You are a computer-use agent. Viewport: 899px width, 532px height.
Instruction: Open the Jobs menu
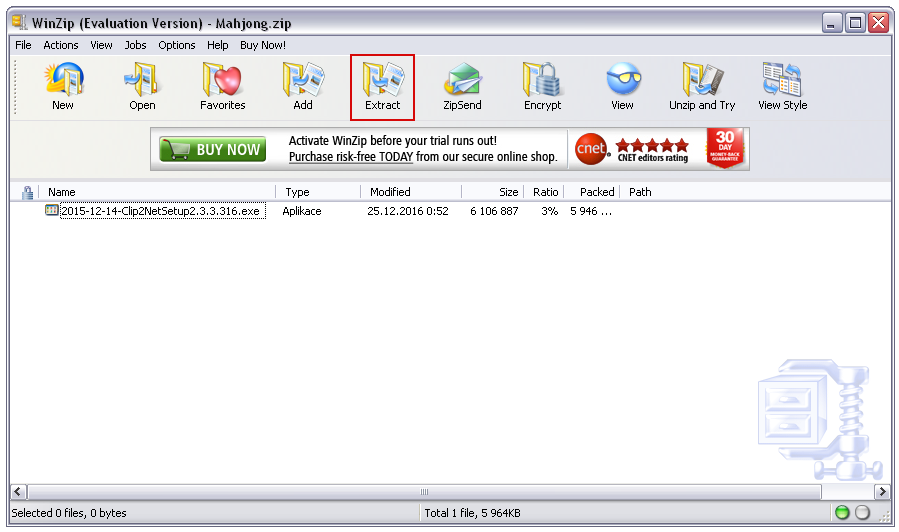135,45
